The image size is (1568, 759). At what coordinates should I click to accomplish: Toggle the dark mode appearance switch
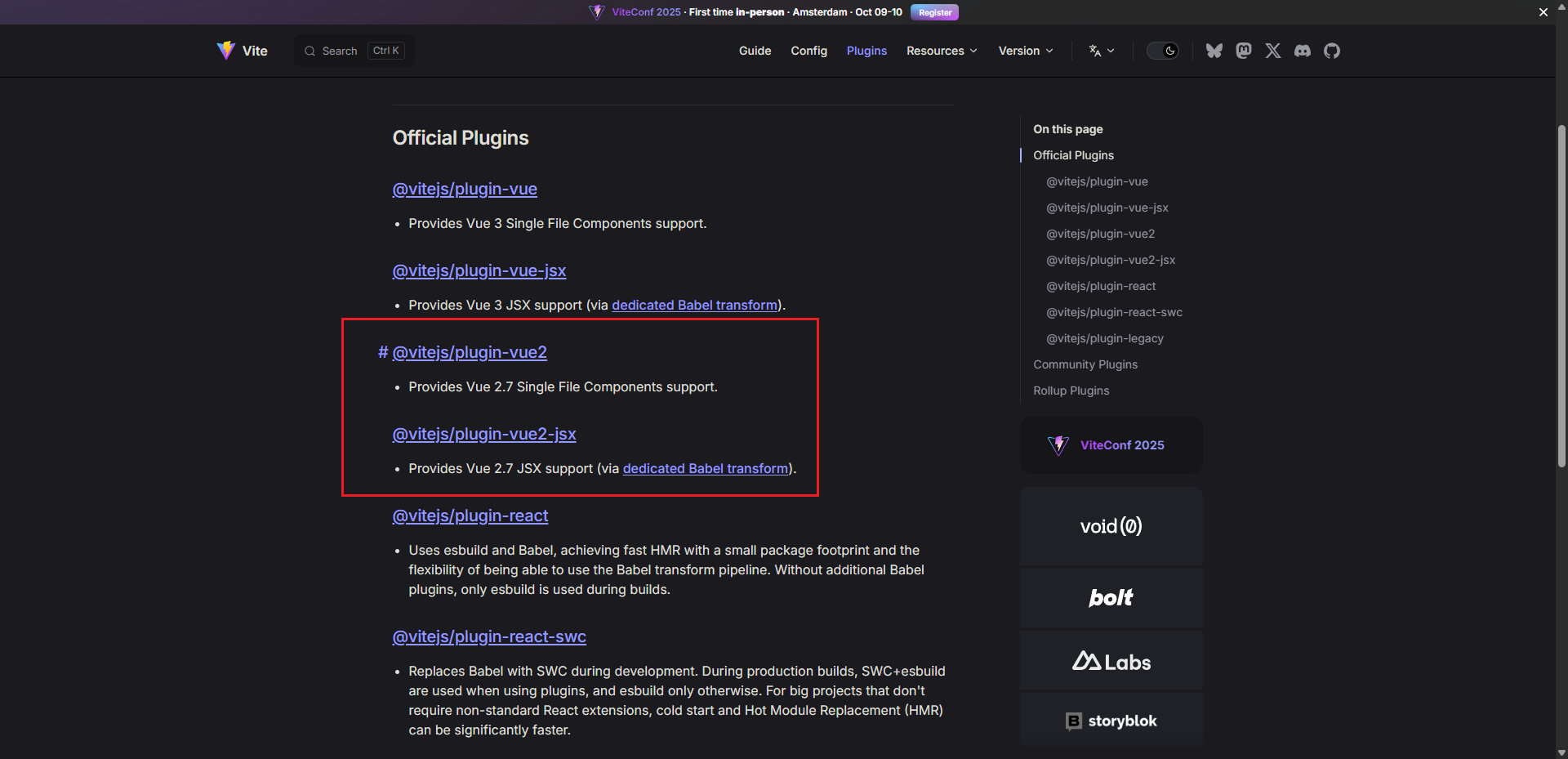[x=1162, y=51]
